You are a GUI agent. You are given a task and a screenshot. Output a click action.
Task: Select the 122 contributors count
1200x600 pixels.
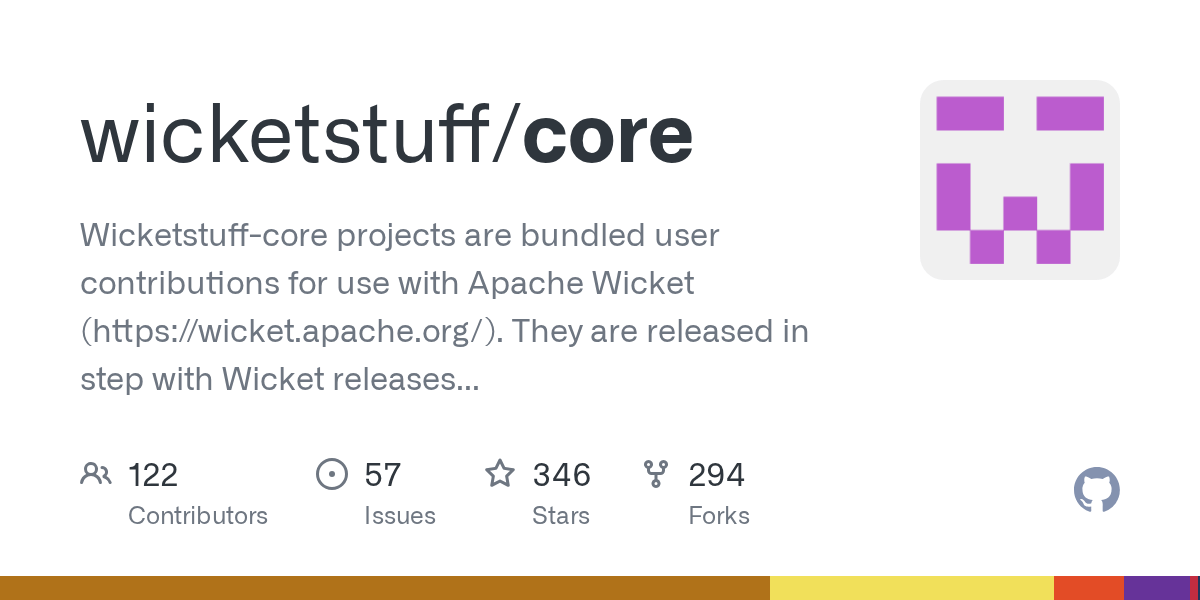pos(153,475)
